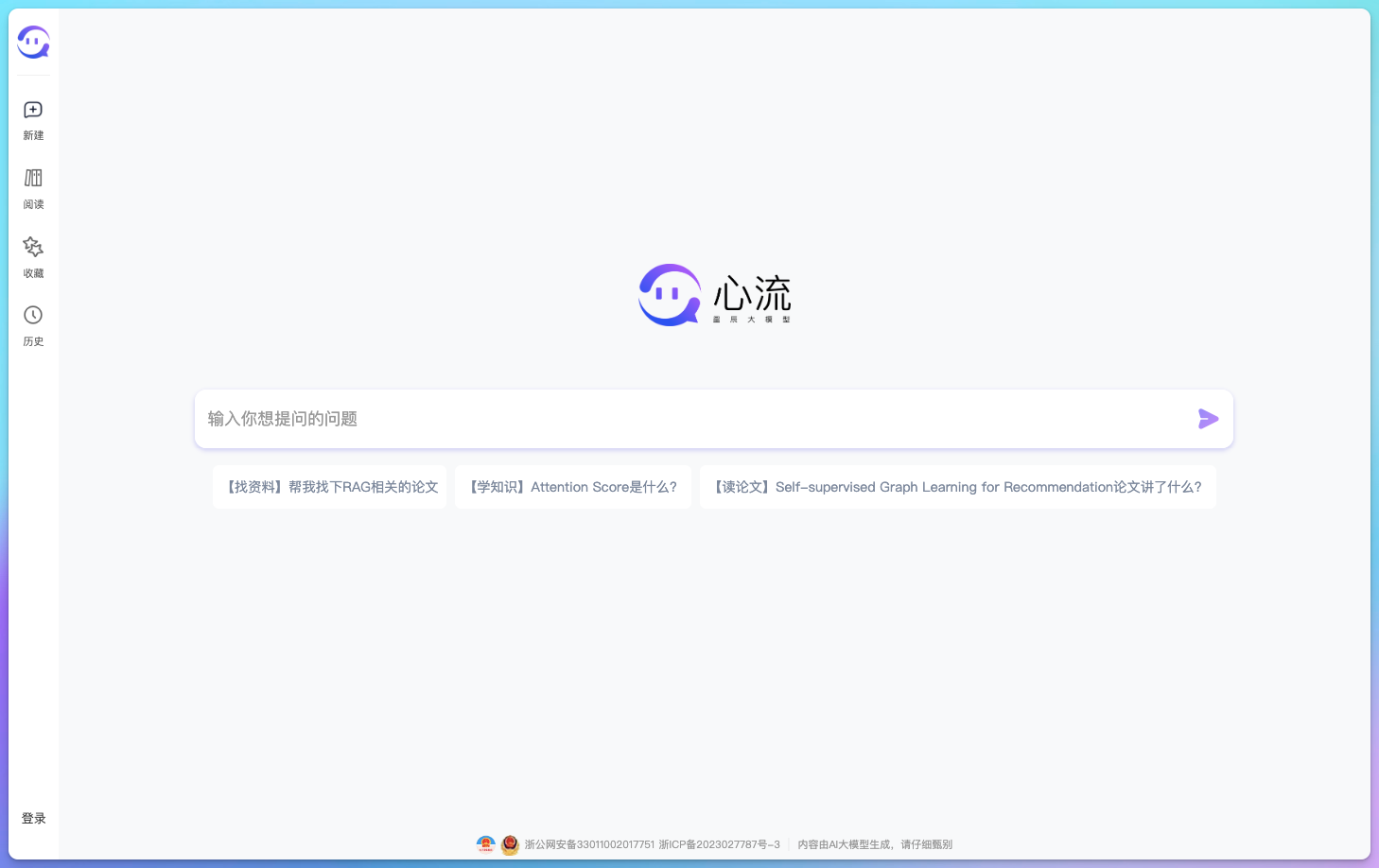Open the 历史 (history) clock icon
Image resolution: width=1379 pixels, height=868 pixels.
pyautogui.click(x=33, y=315)
